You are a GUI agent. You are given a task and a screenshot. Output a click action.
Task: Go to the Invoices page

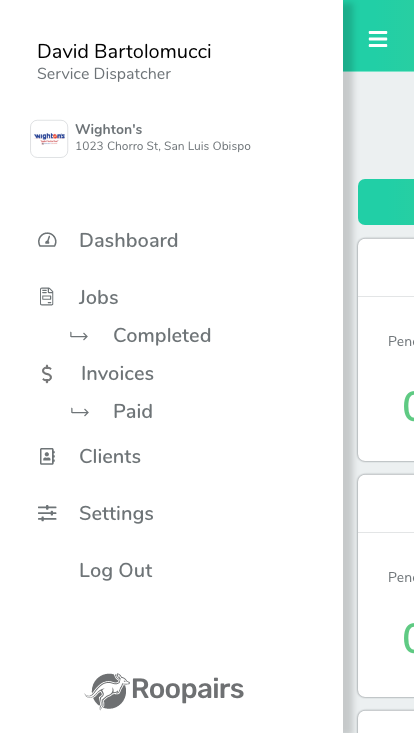point(117,374)
